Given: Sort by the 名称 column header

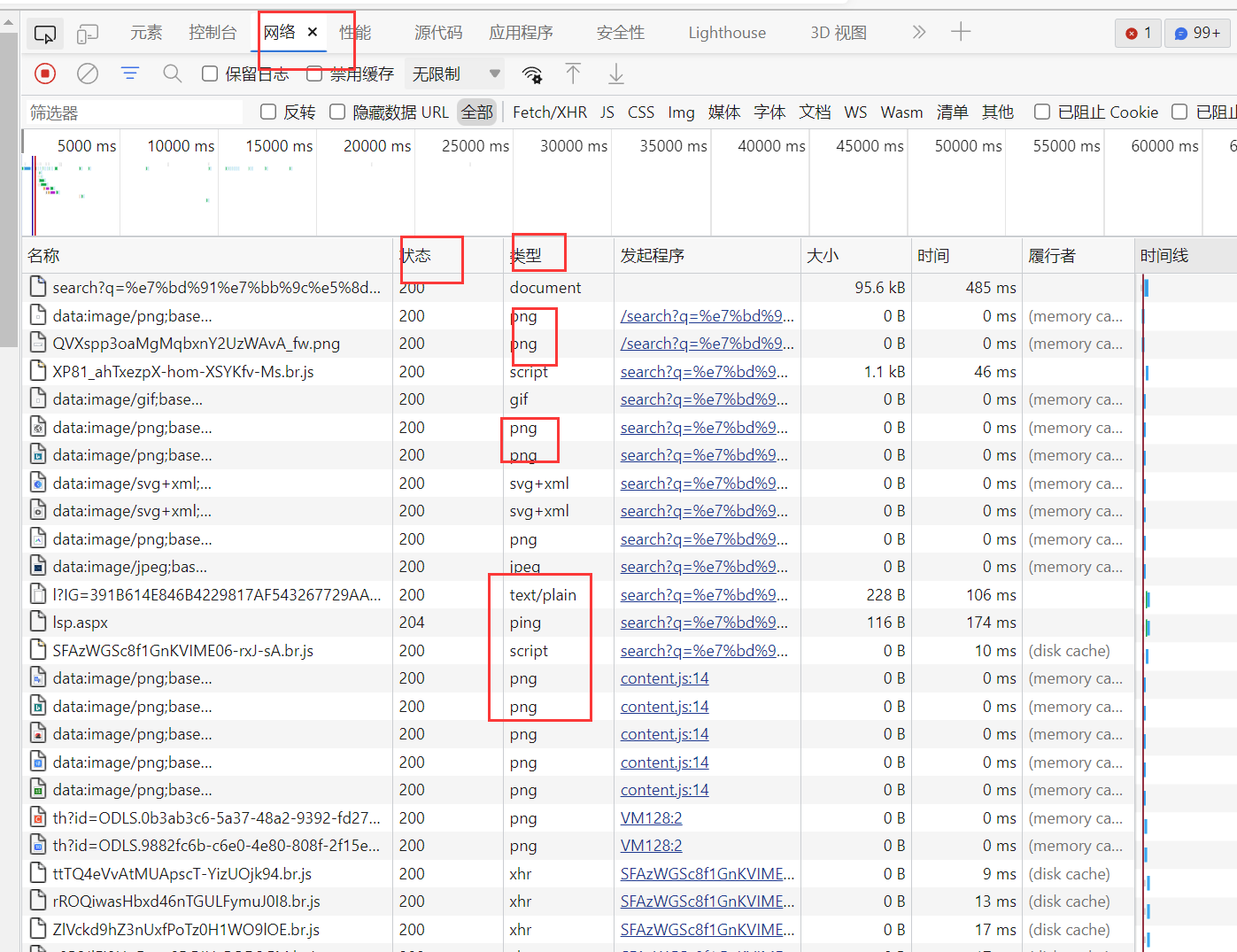Looking at the screenshot, I should point(208,256).
